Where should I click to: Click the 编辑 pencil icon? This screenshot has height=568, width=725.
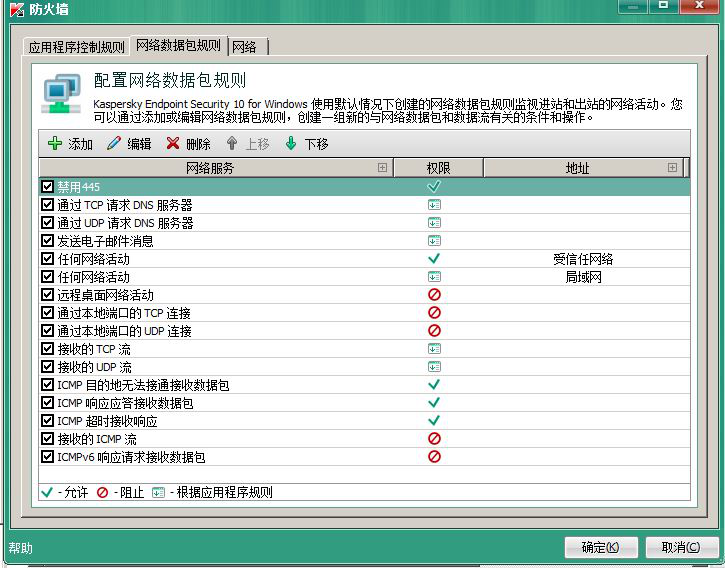pos(114,144)
